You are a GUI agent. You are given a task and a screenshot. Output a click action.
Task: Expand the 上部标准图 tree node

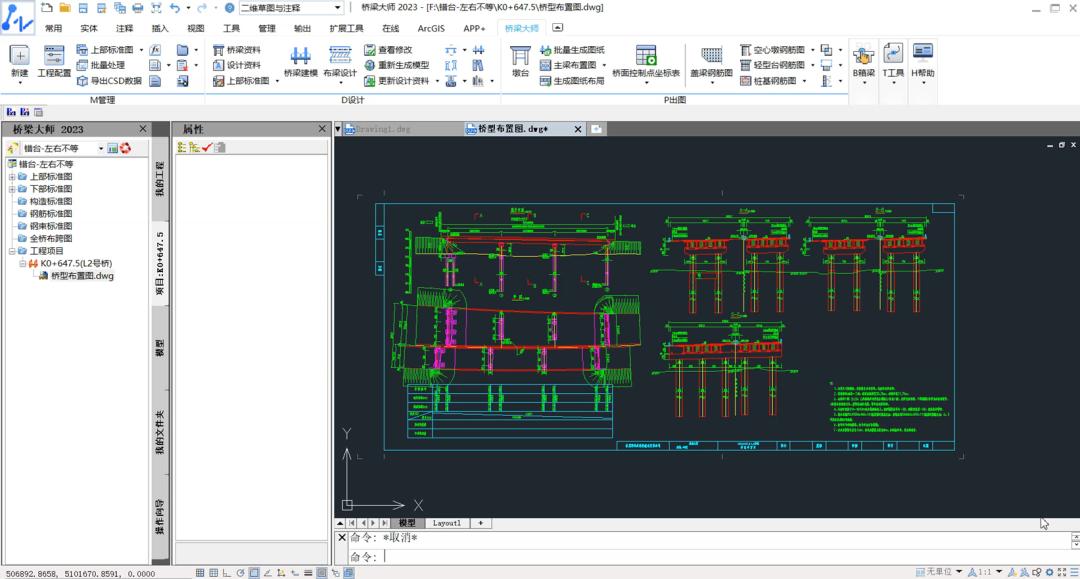(12, 177)
